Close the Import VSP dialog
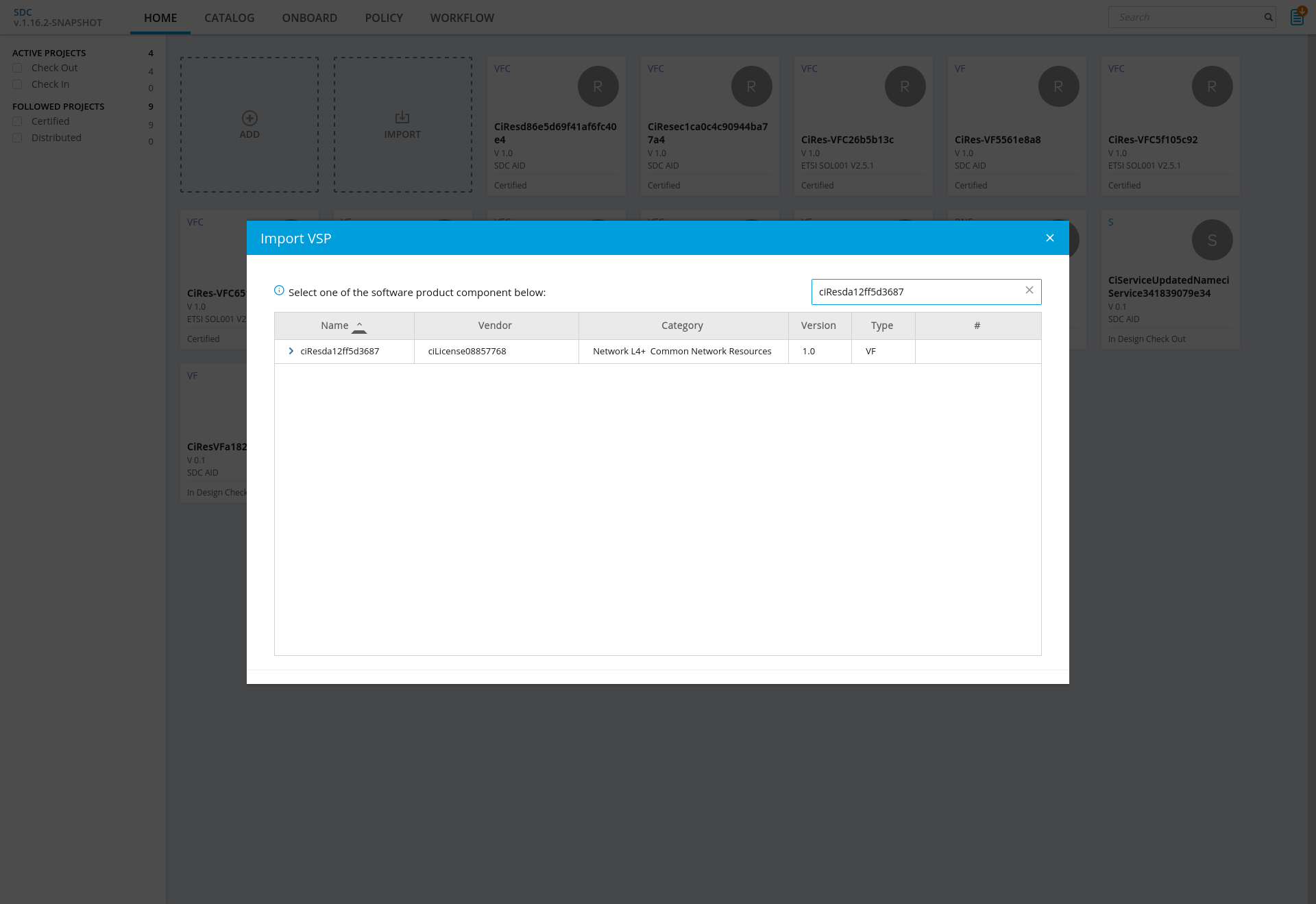The height and width of the screenshot is (904, 1316). click(x=1049, y=238)
